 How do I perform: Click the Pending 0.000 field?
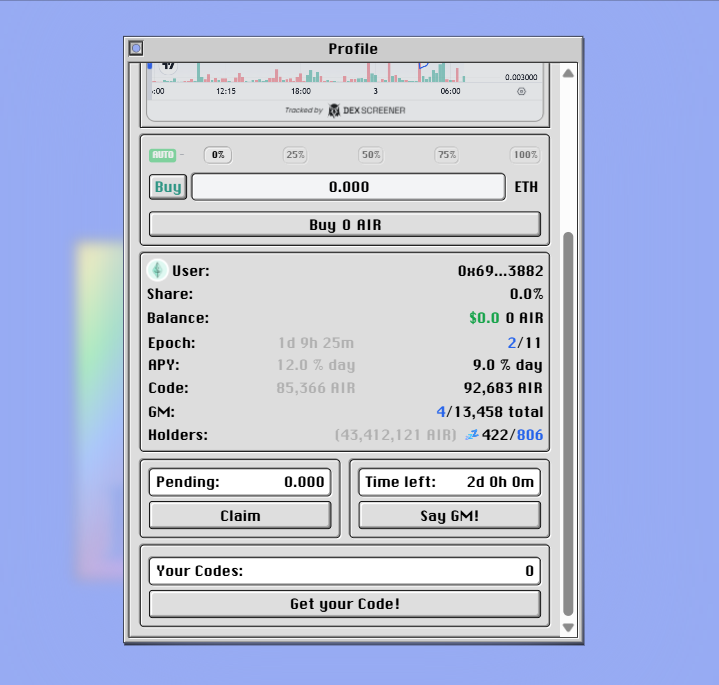click(240, 482)
